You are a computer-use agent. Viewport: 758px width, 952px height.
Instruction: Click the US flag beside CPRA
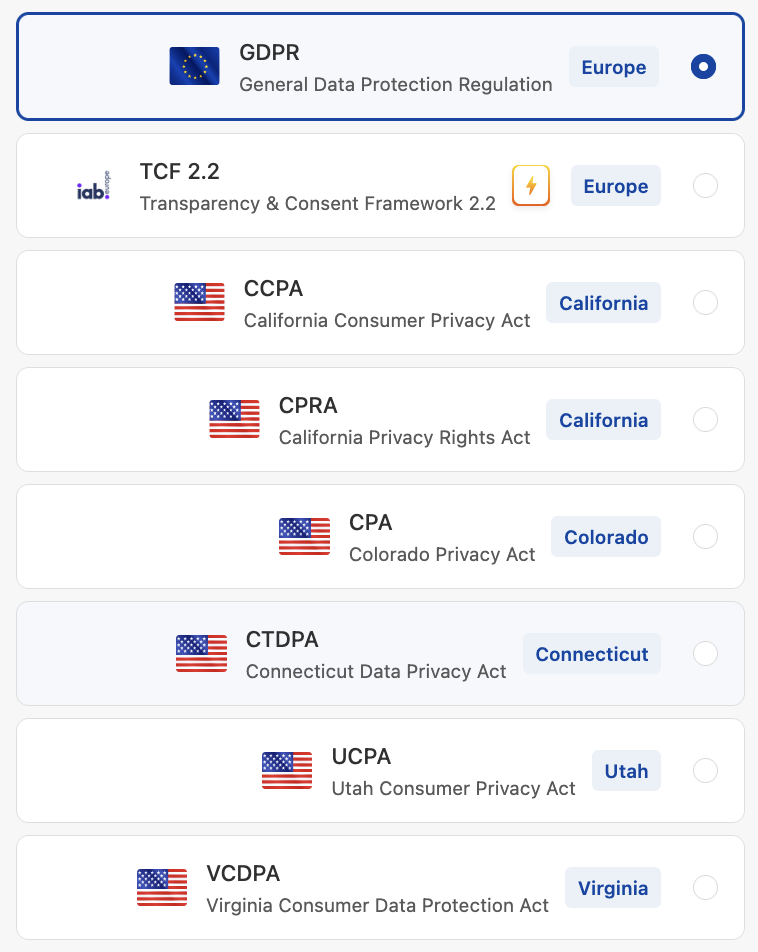[234, 419]
